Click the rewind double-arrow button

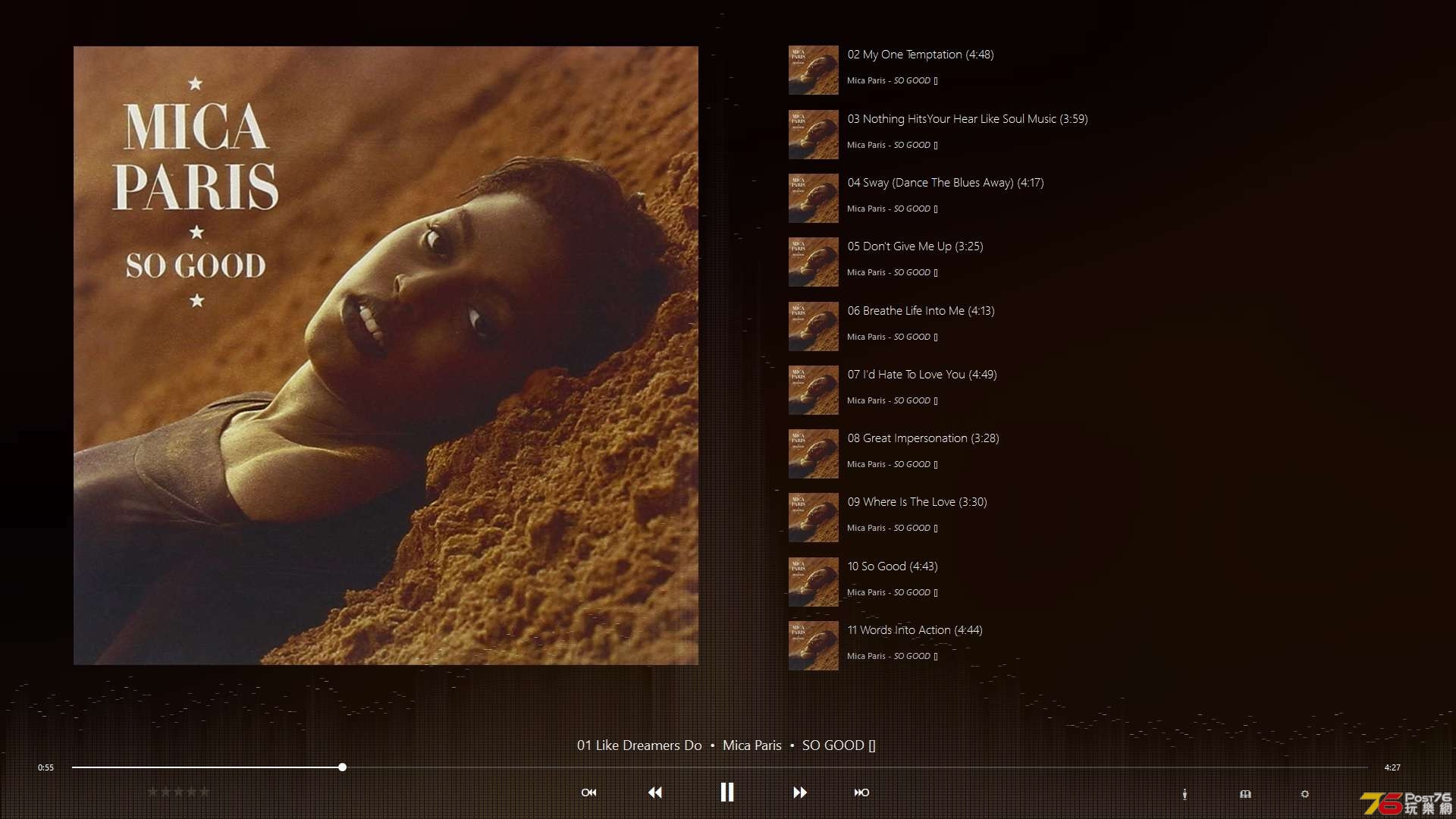[x=655, y=792]
